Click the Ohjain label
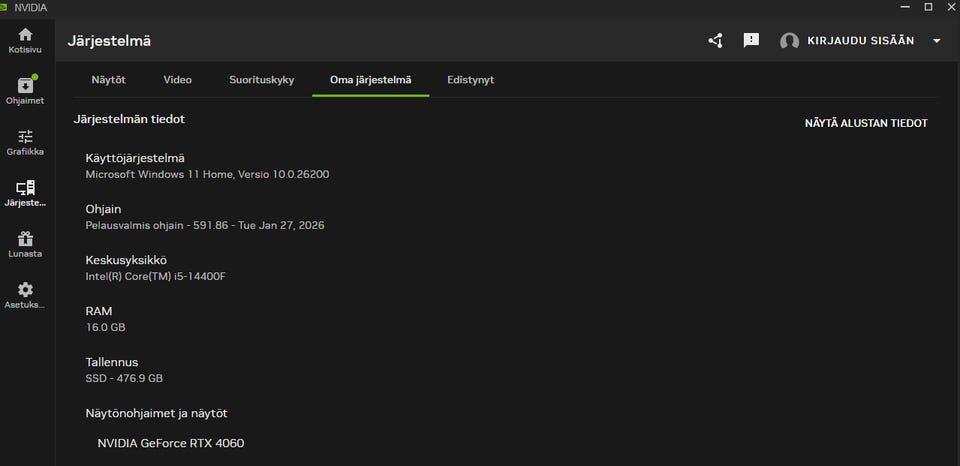960x466 pixels. pyautogui.click(x=103, y=209)
